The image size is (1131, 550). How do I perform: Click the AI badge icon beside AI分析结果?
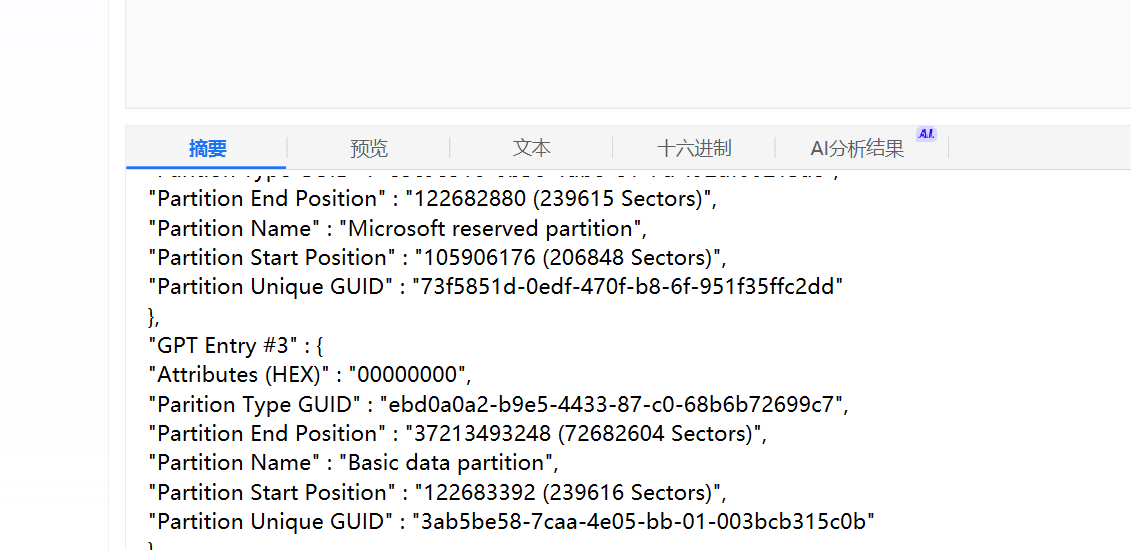click(x=926, y=134)
